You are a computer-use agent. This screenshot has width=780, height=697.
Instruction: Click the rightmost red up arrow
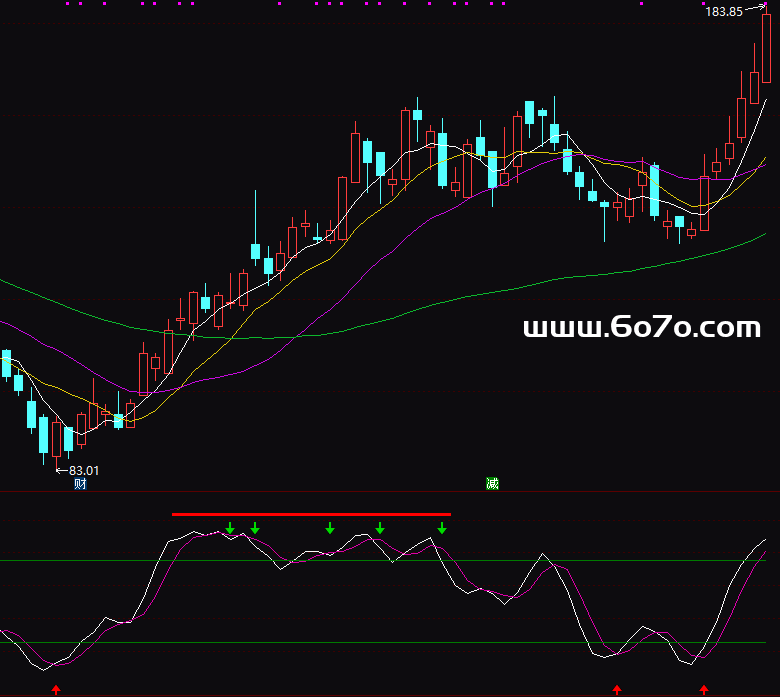tap(704, 689)
